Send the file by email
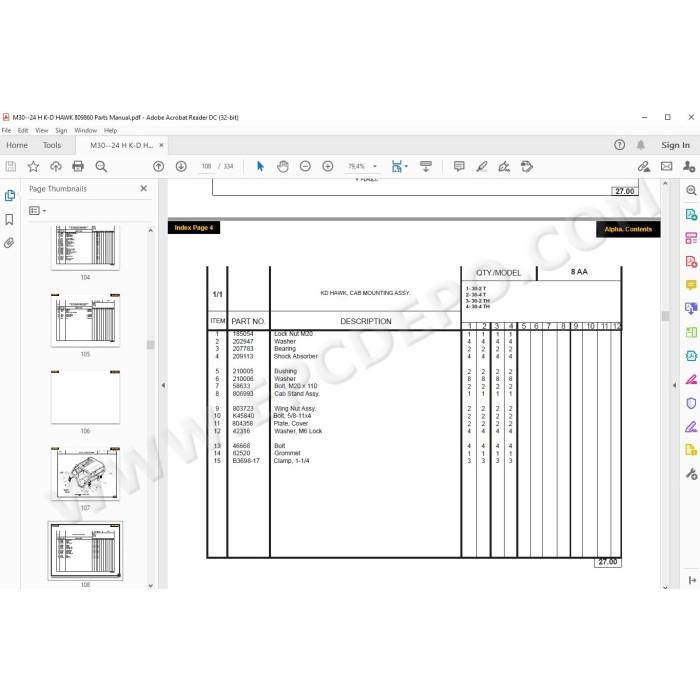The height and width of the screenshot is (700, 700). (667, 167)
